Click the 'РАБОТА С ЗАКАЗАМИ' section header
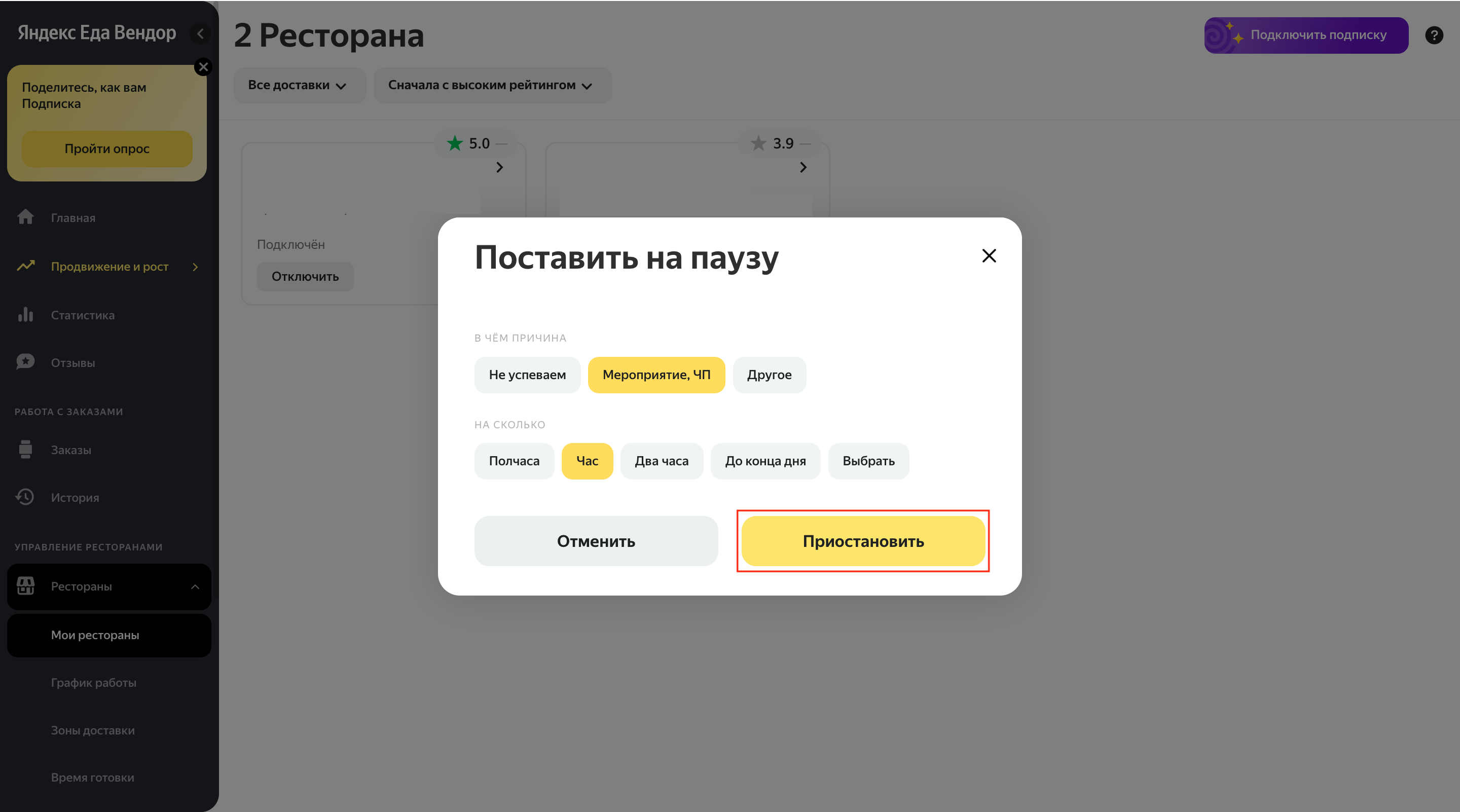The image size is (1460, 812). point(68,412)
